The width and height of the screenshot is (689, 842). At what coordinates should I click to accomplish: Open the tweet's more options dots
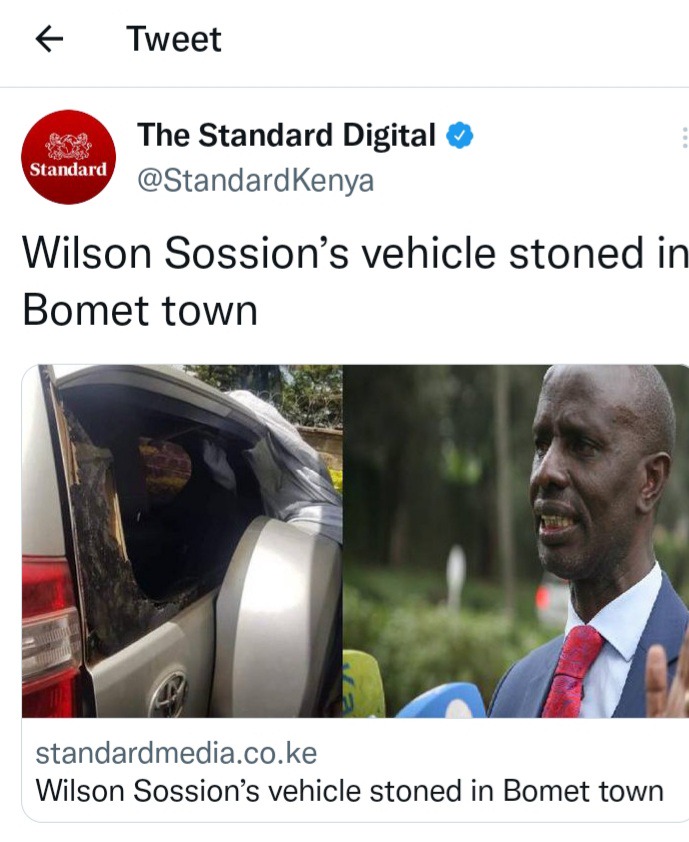(x=684, y=137)
